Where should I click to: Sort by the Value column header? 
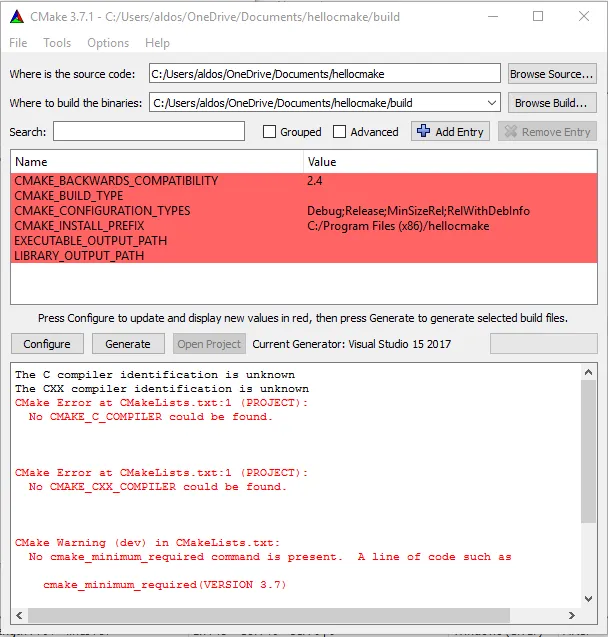450,162
